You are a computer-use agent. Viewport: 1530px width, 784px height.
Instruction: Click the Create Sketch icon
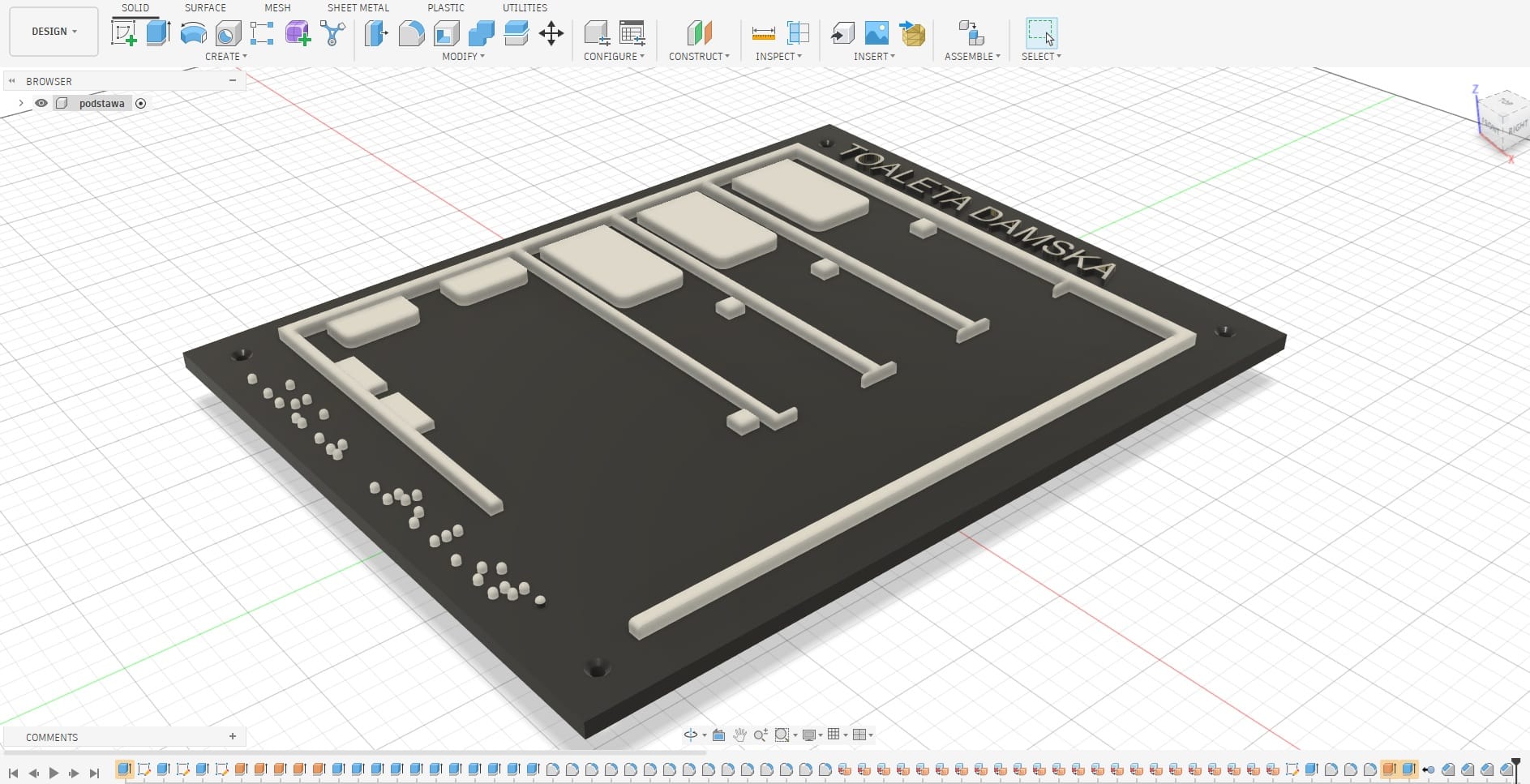tap(123, 33)
